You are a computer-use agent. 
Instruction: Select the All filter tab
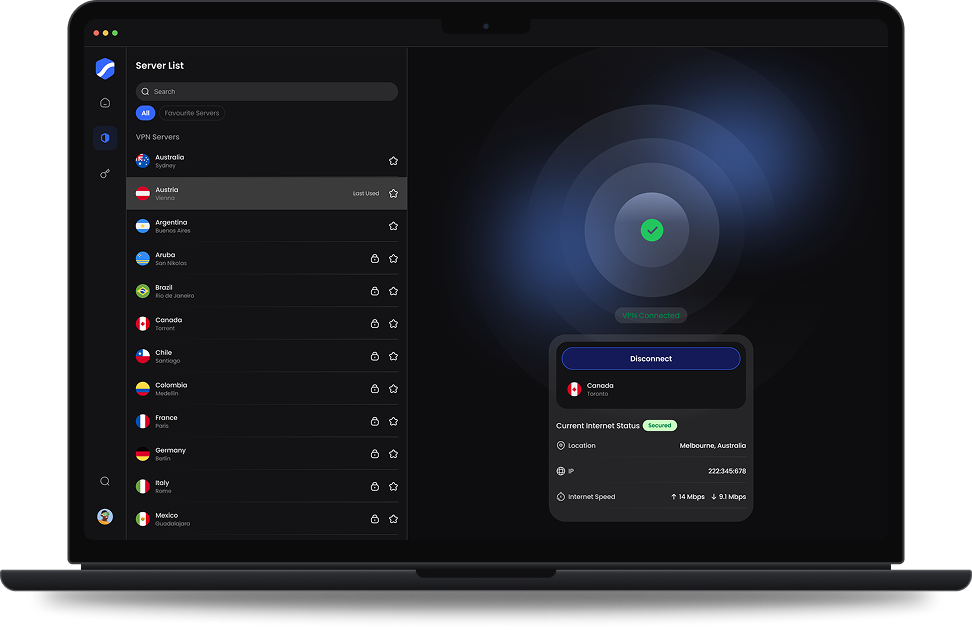145,113
